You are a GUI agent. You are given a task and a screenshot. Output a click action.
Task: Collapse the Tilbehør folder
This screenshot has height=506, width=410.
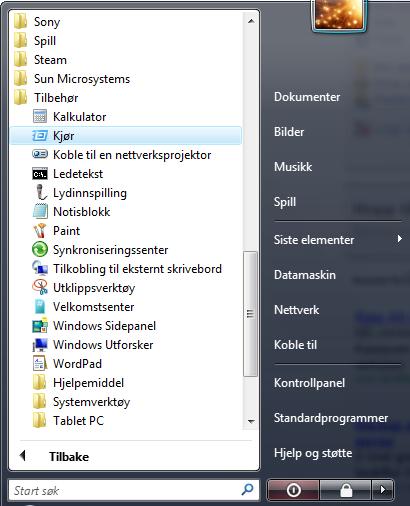click(127, 98)
